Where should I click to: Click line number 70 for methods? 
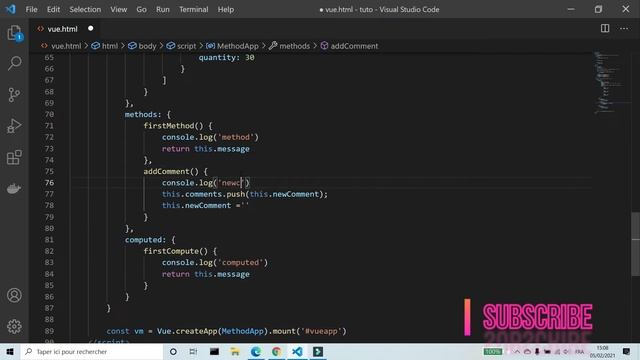coord(49,114)
